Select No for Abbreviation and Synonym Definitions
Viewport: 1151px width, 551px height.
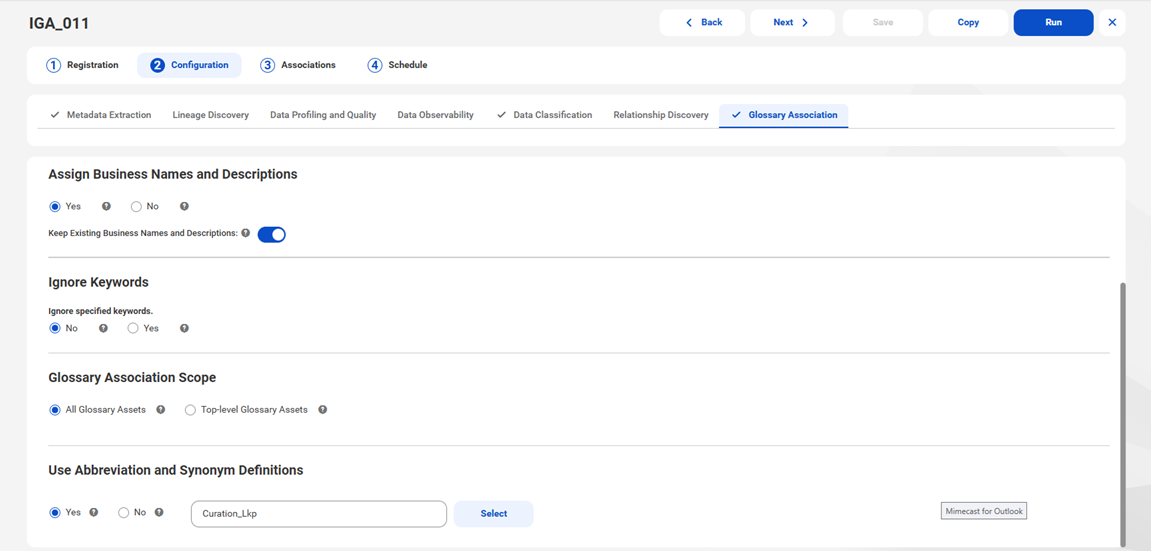pos(123,512)
